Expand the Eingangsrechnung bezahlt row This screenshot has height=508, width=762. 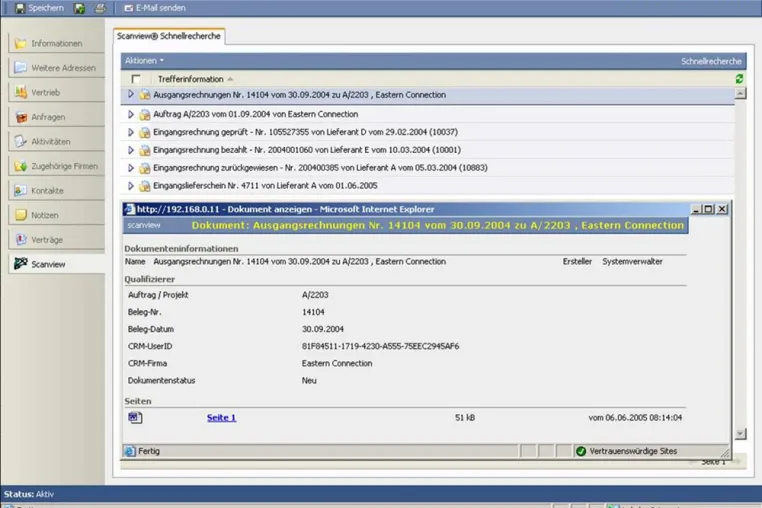point(131,150)
